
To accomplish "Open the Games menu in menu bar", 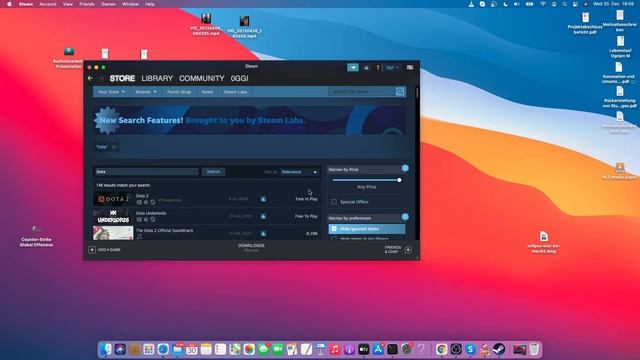I will pyautogui.click(x=108, y=4).
